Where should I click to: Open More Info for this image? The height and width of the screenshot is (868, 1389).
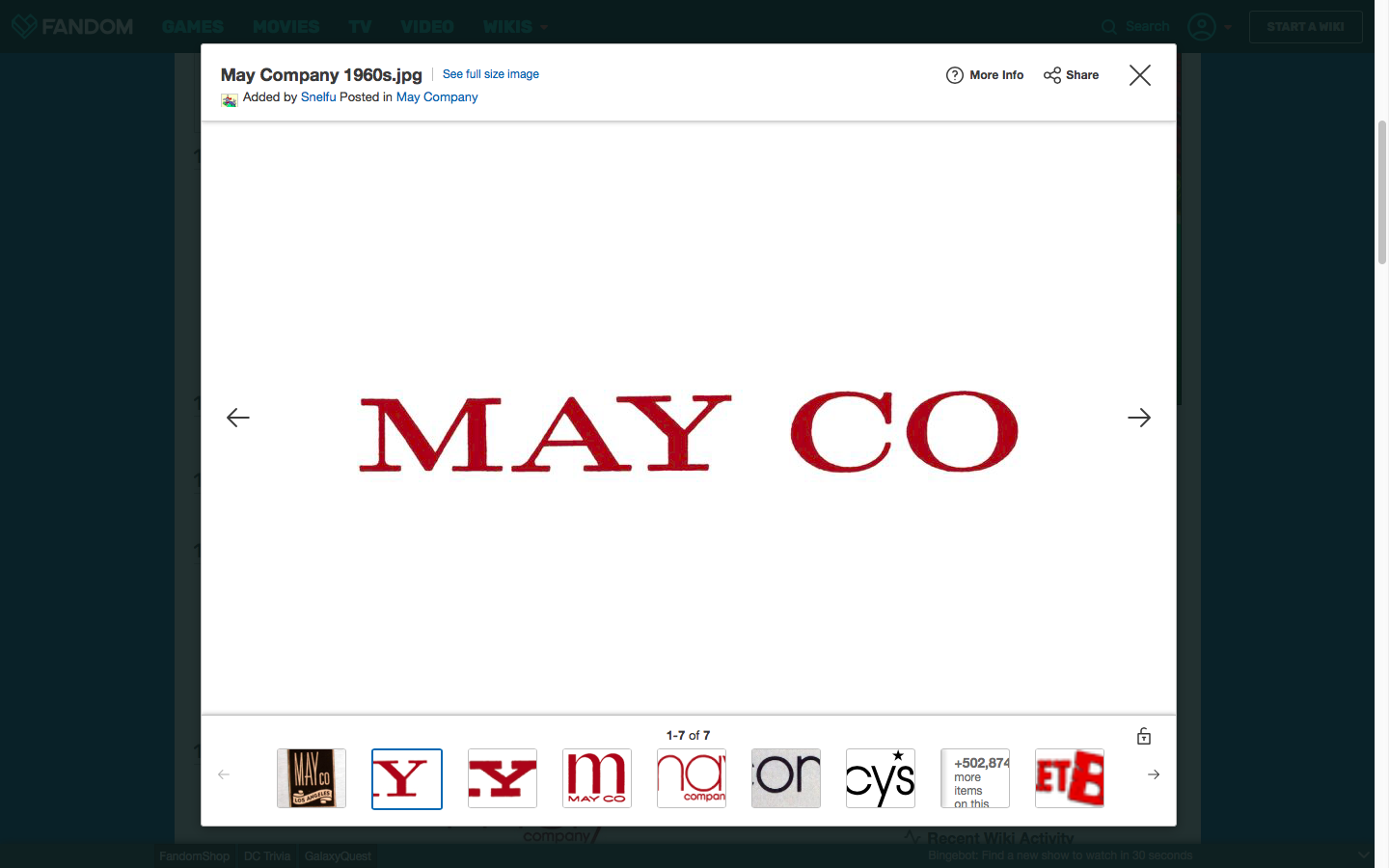(985, 75)
